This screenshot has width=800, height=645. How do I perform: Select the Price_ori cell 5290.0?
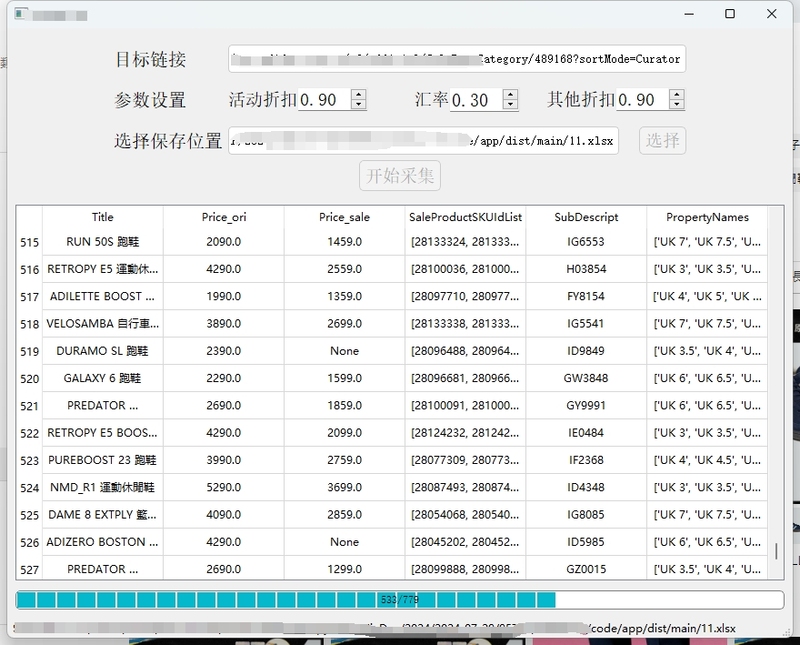pyautogui.click(x=223, y=487)
